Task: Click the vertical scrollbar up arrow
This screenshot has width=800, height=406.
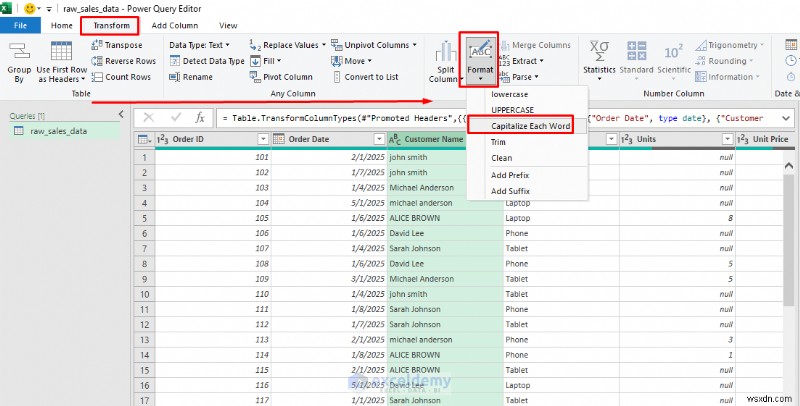Action: pos(789,166)
